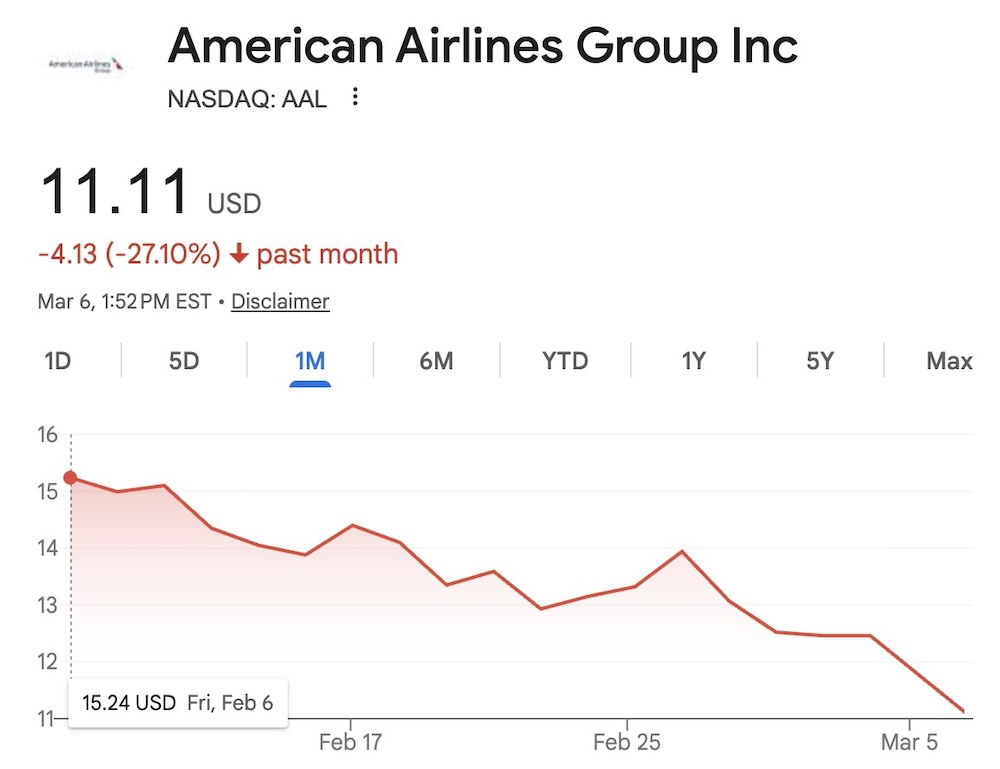Click the American Airlines Group Inc title
This screenshot has height=769, width=1000.
pyautogui.click(x=482, y=46)
